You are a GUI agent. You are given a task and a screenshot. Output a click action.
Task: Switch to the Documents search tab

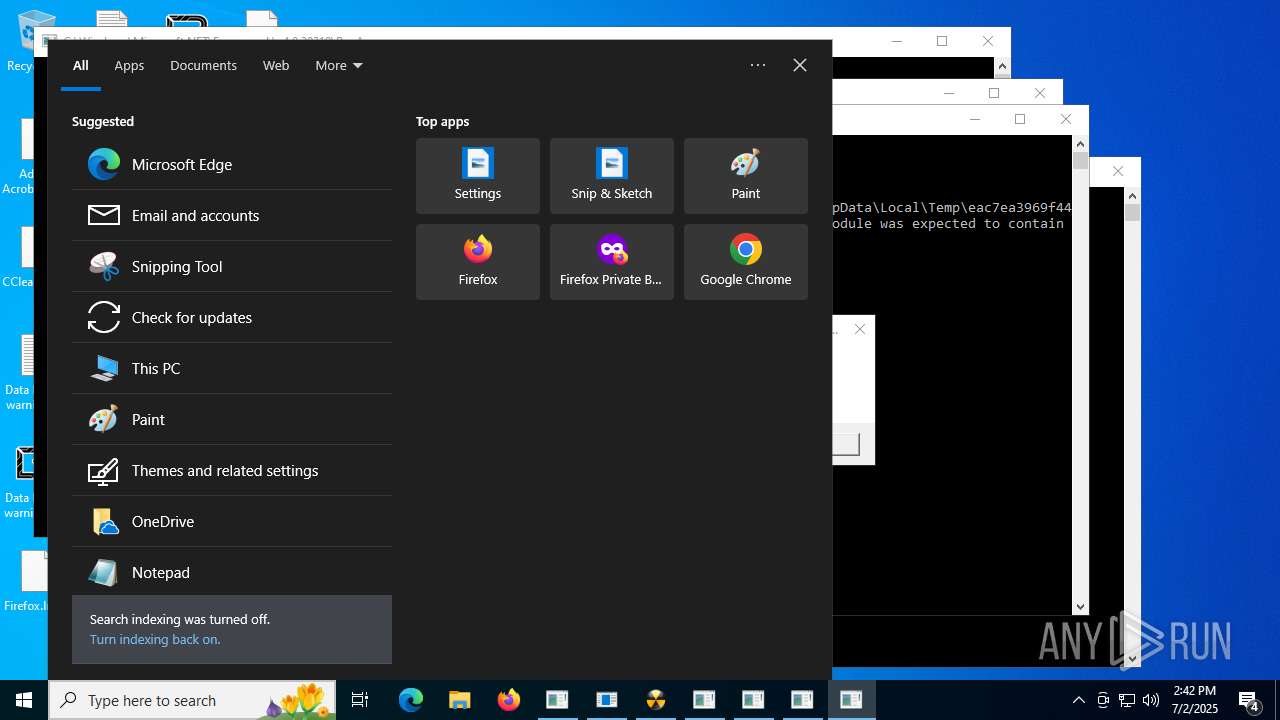pyautogui.click(x=203, y=65)
